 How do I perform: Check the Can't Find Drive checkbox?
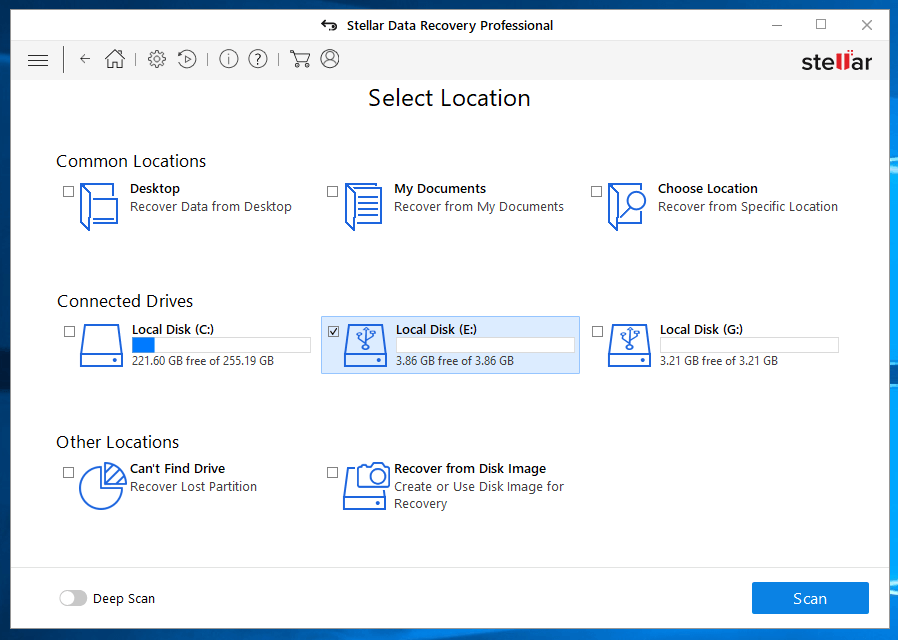point(68,472)
